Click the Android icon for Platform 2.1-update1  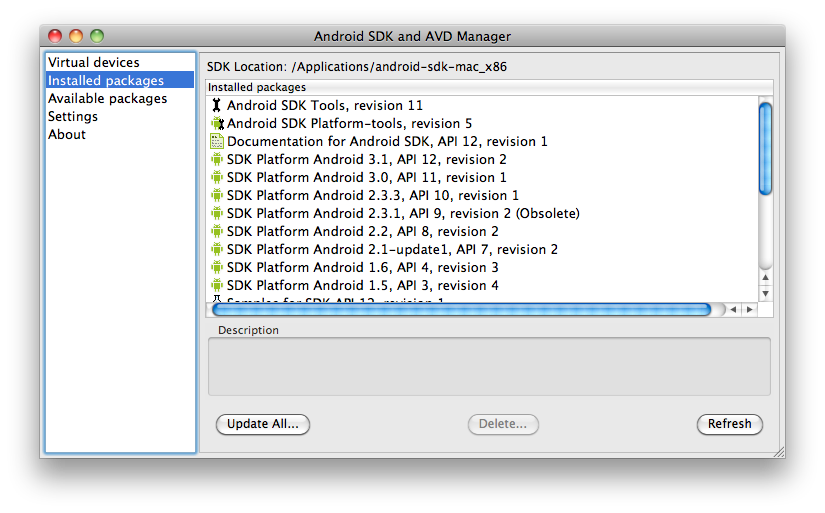[217, 249]
